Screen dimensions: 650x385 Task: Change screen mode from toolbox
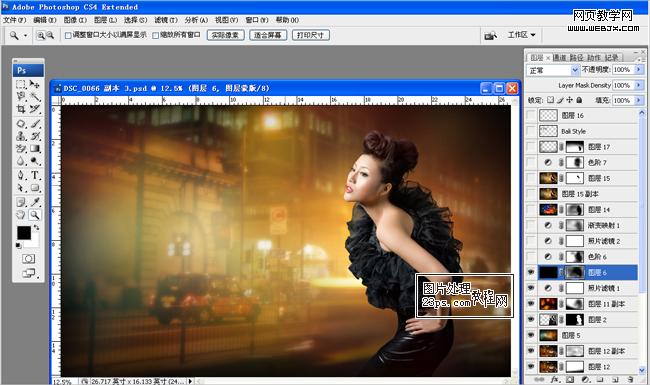tap(28, 273)
